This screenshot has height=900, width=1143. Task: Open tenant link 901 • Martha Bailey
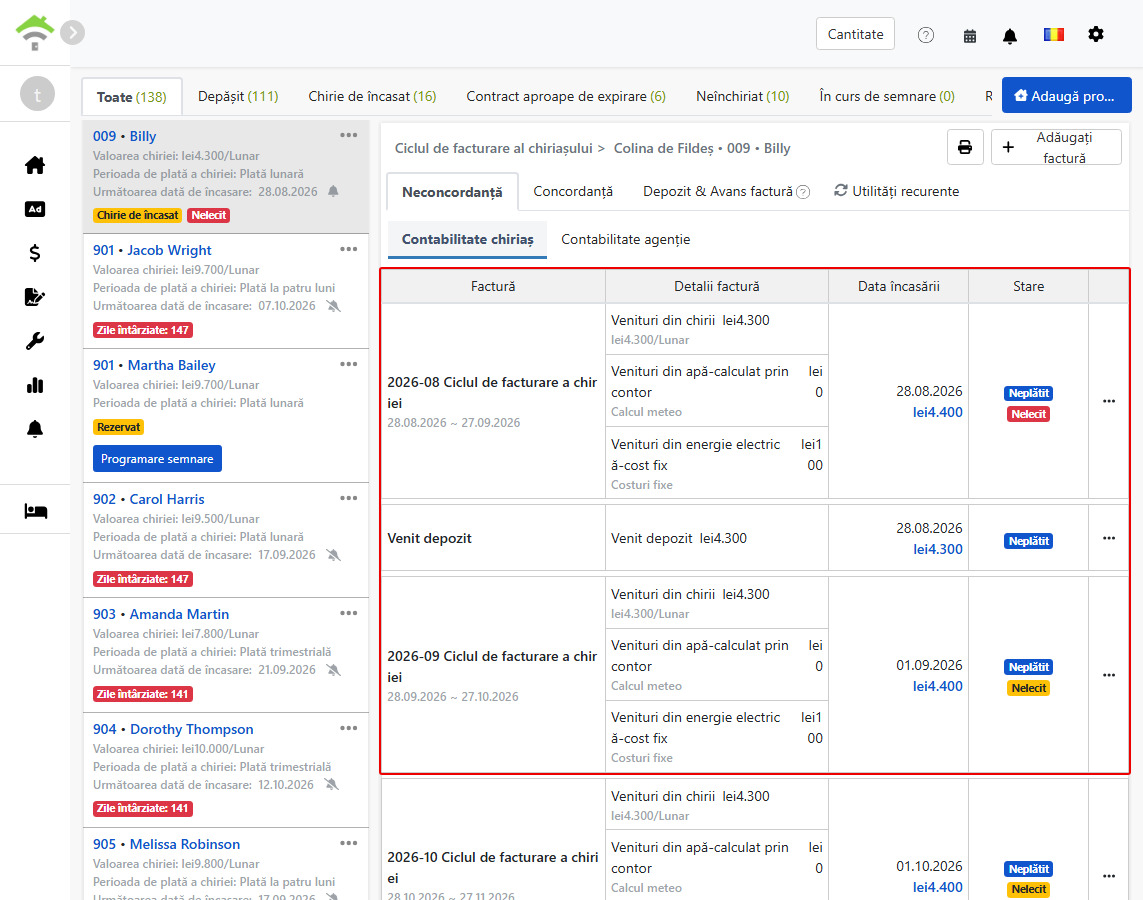pyautogui.click(x=154, y=365)
